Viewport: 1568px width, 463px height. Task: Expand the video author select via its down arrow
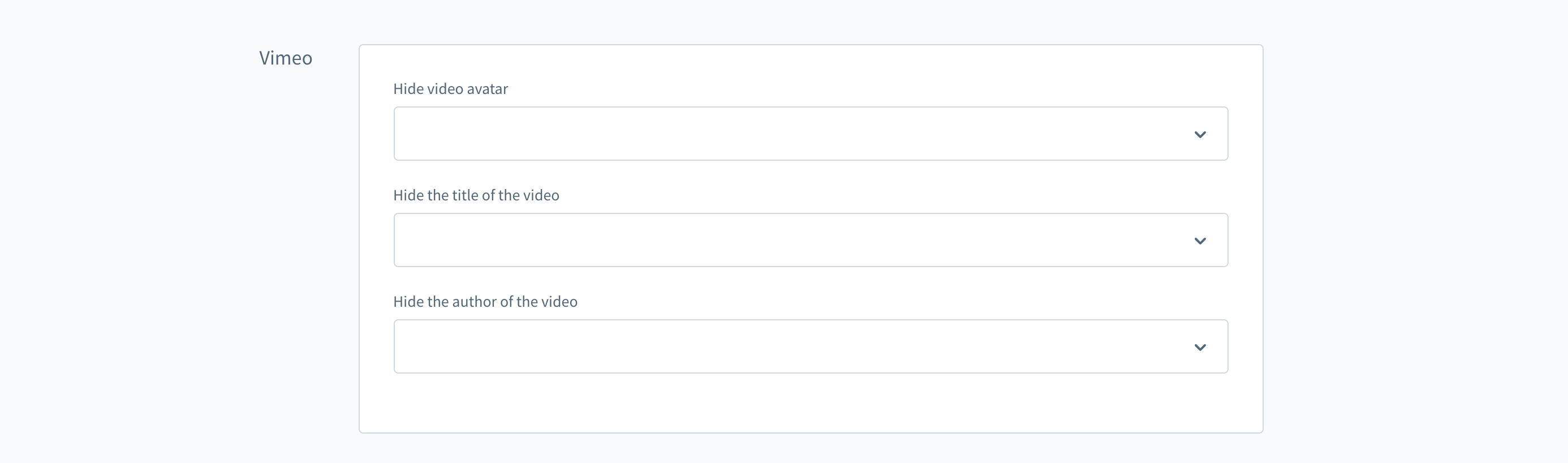[x=1200, y=348]
